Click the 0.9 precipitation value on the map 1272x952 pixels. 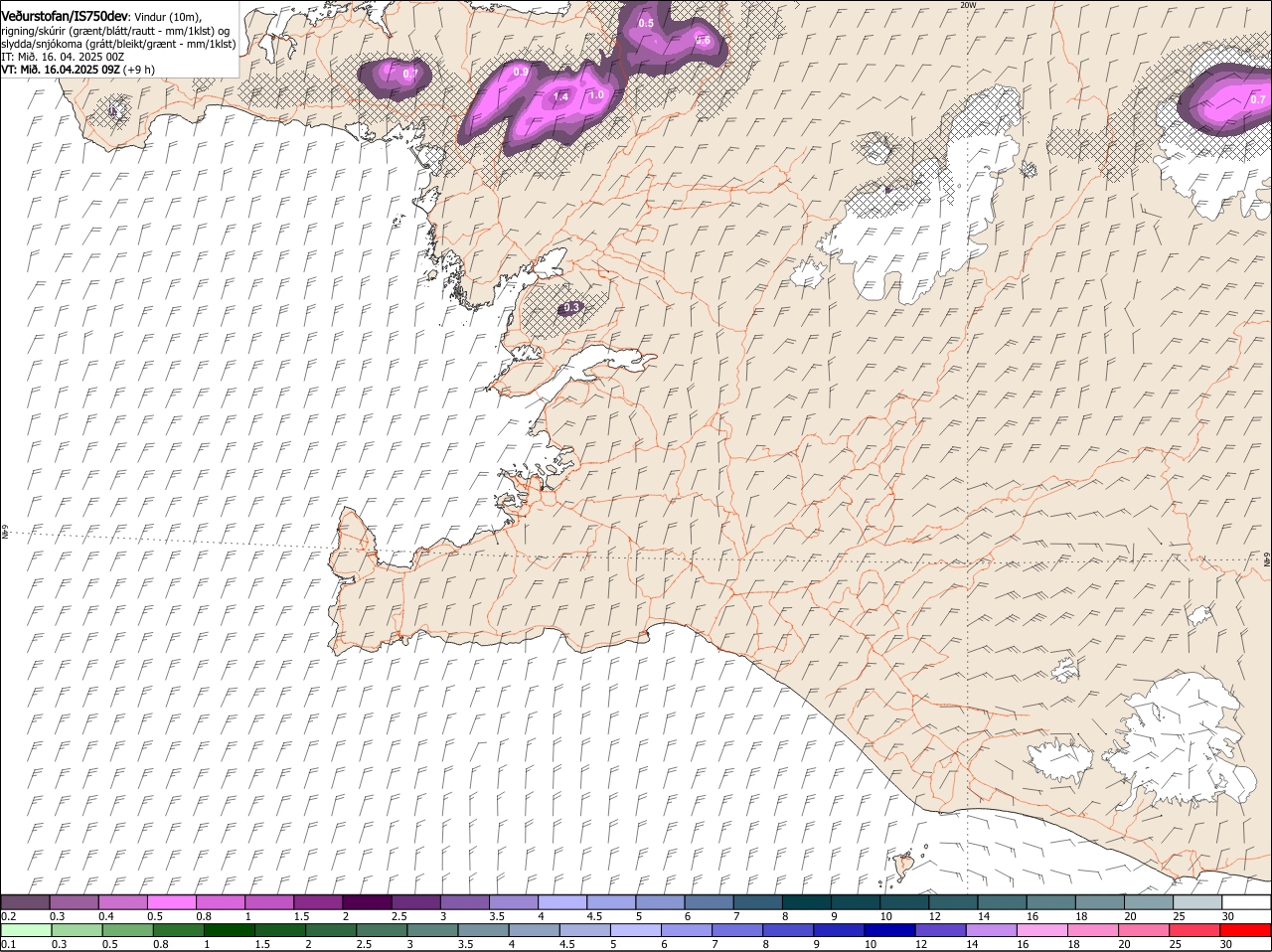point(521,72)
